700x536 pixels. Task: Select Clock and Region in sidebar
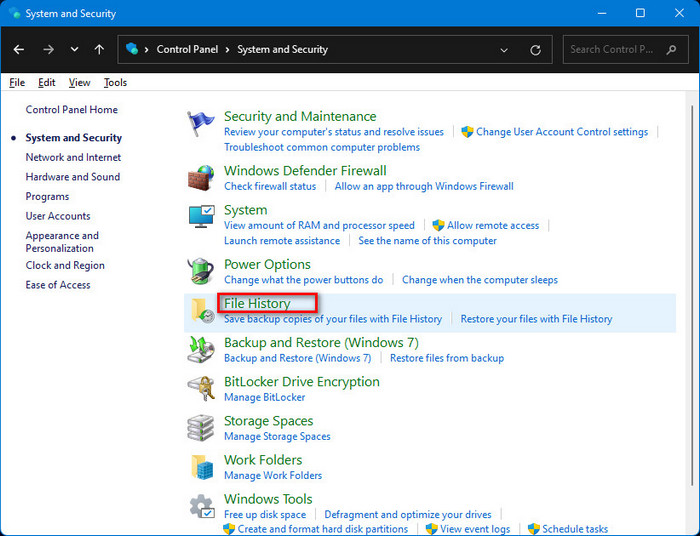pos(65,266)
